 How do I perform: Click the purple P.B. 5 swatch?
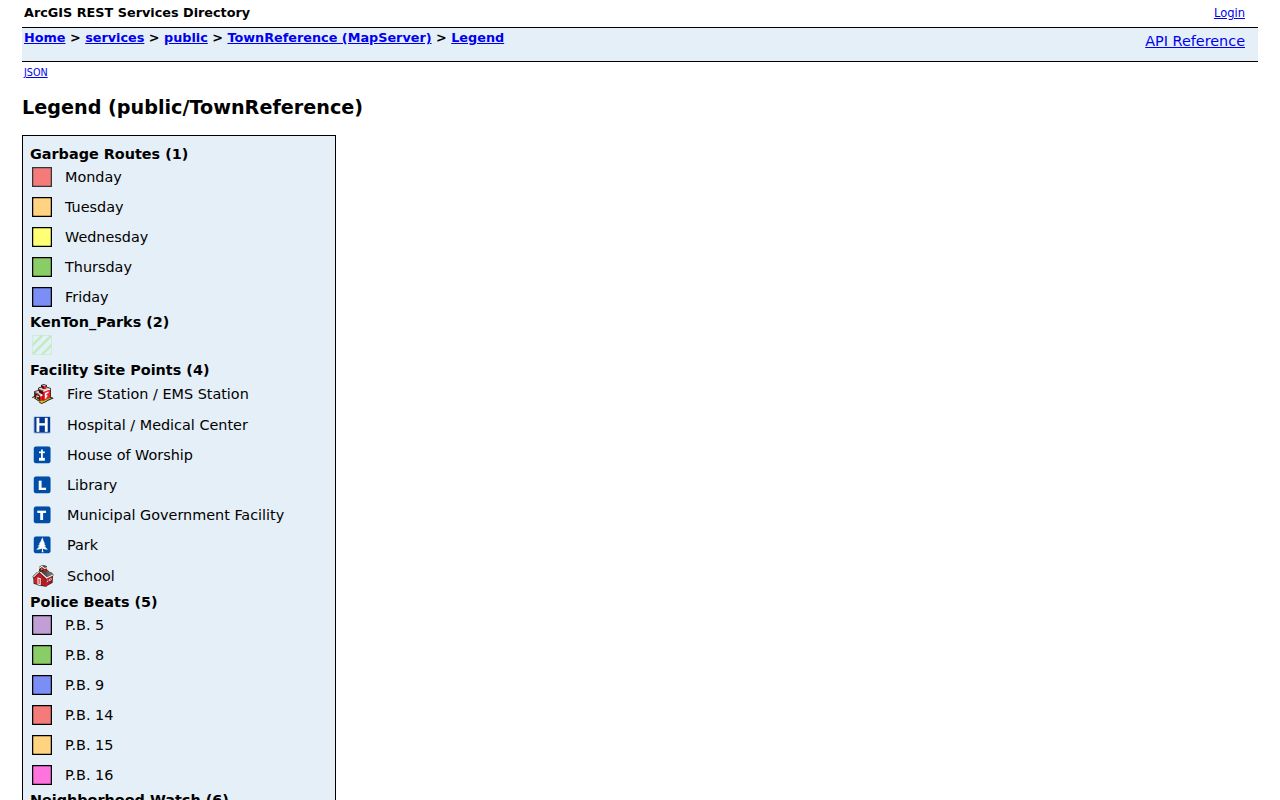(42, 625)
